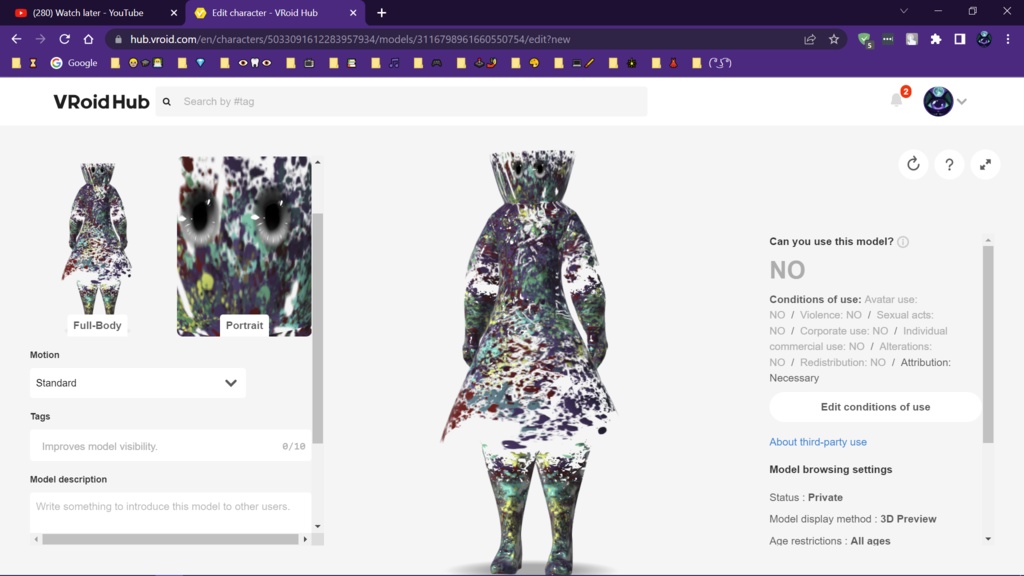Open the help question mark icon

click(949, 165)
